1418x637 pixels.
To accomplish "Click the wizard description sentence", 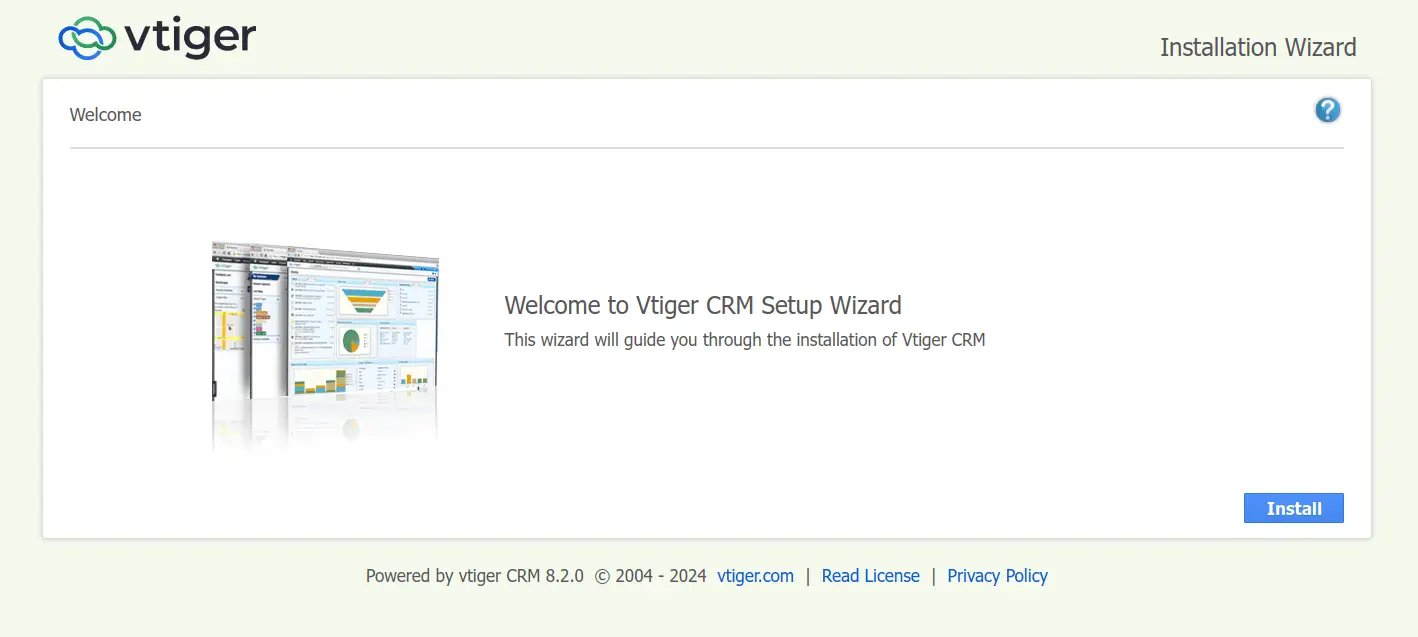I will [745, 340].
